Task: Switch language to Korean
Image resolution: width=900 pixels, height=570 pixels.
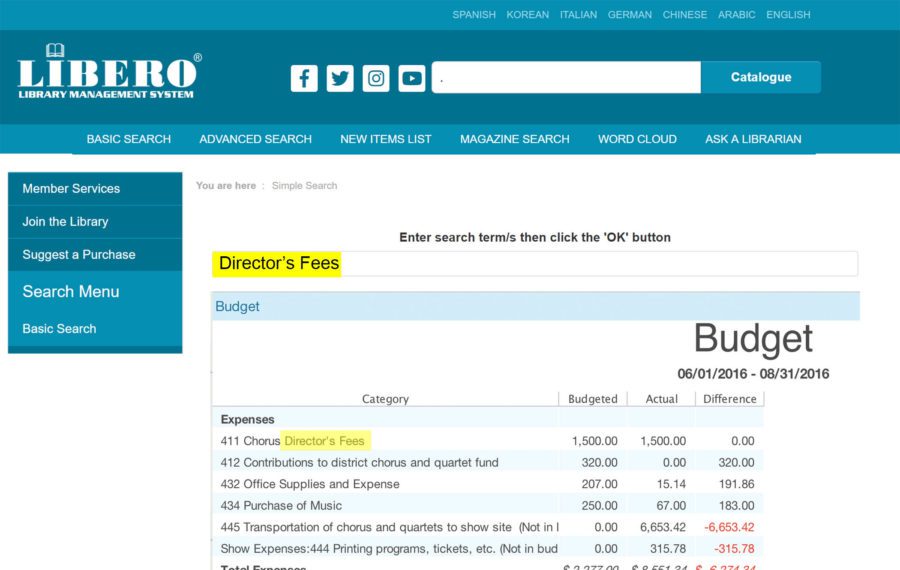Action: (527, 15)
